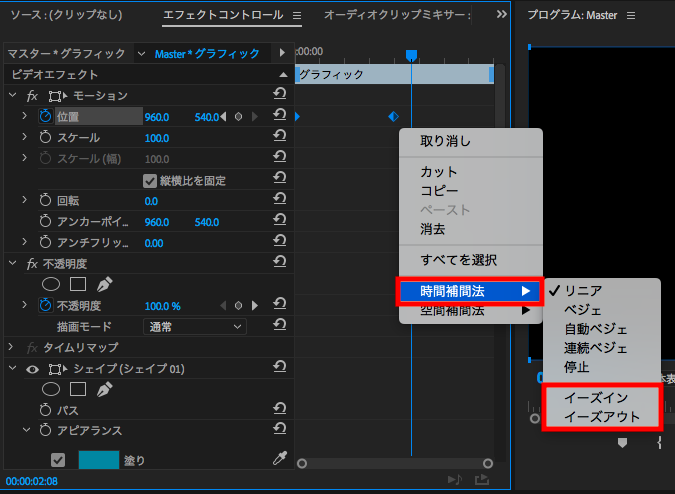Reset the アンチフリッカー parameter
Screen dimensions: 675x494
click(280, 241)
